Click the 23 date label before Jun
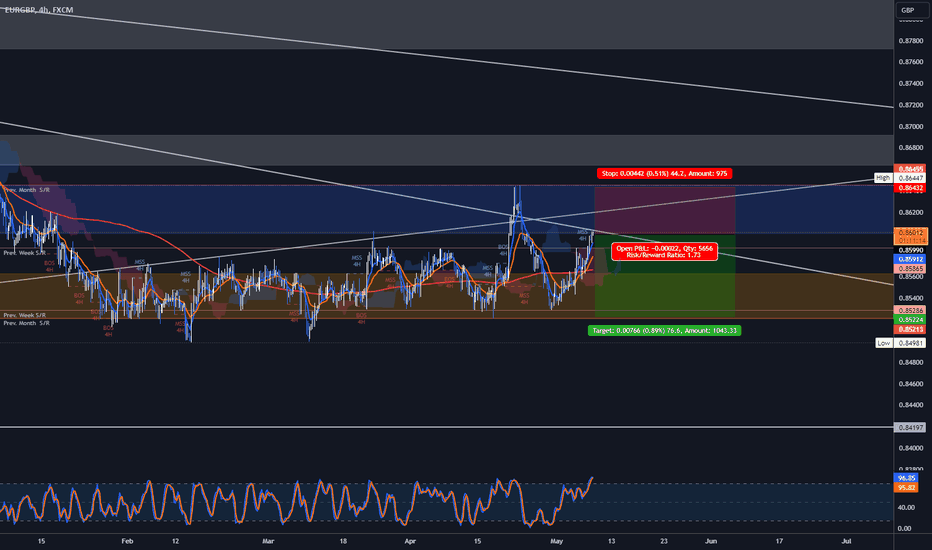 click(663, 541)
